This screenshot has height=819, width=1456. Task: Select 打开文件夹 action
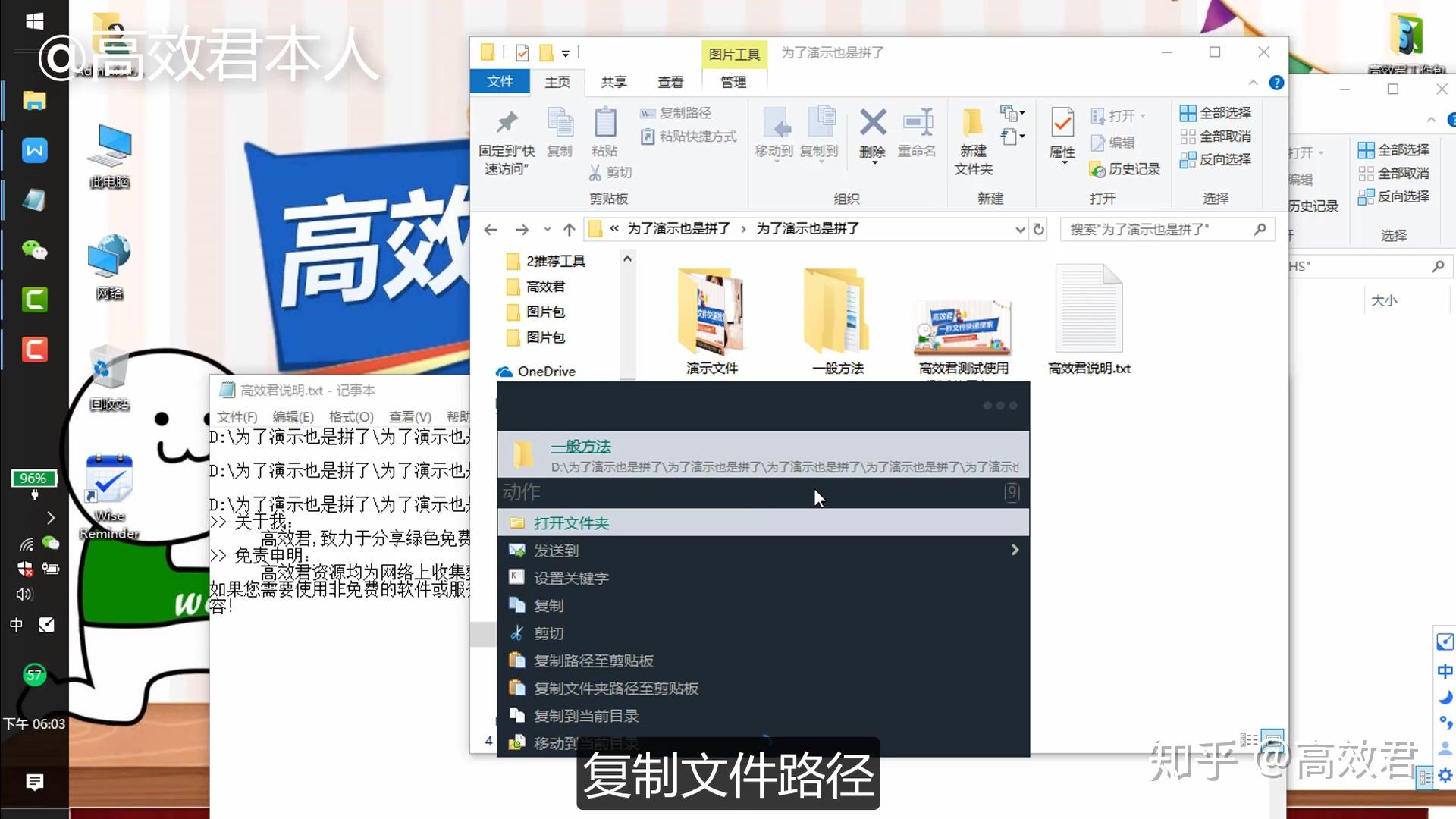click(x=764, y=523)
